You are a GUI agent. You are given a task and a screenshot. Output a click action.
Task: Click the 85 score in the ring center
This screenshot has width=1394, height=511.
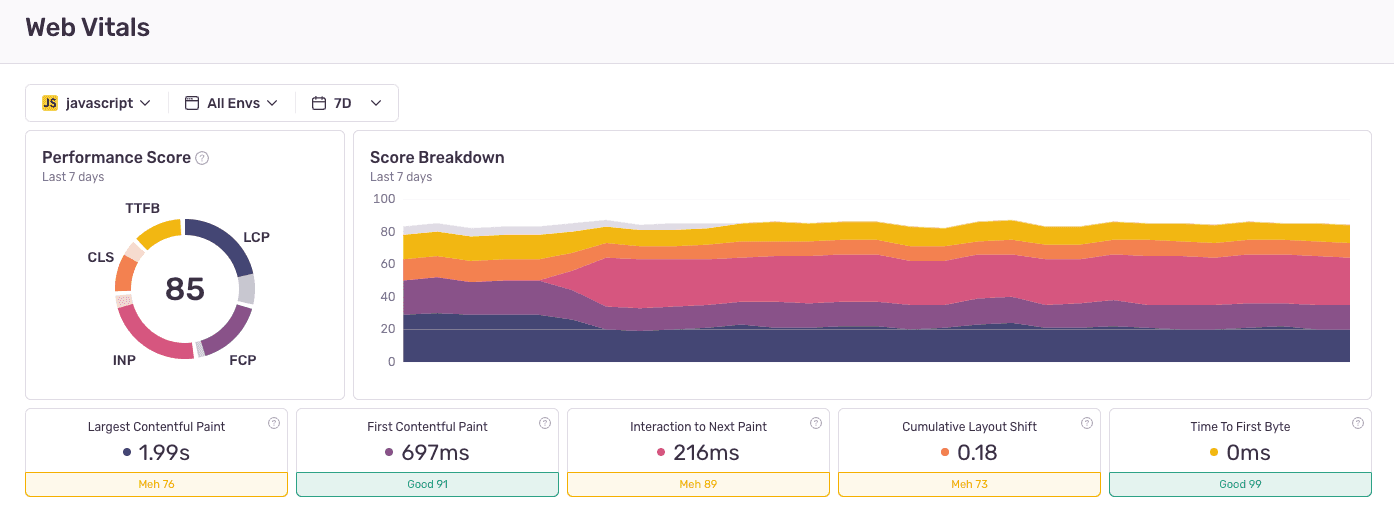(x=185, y=289)
